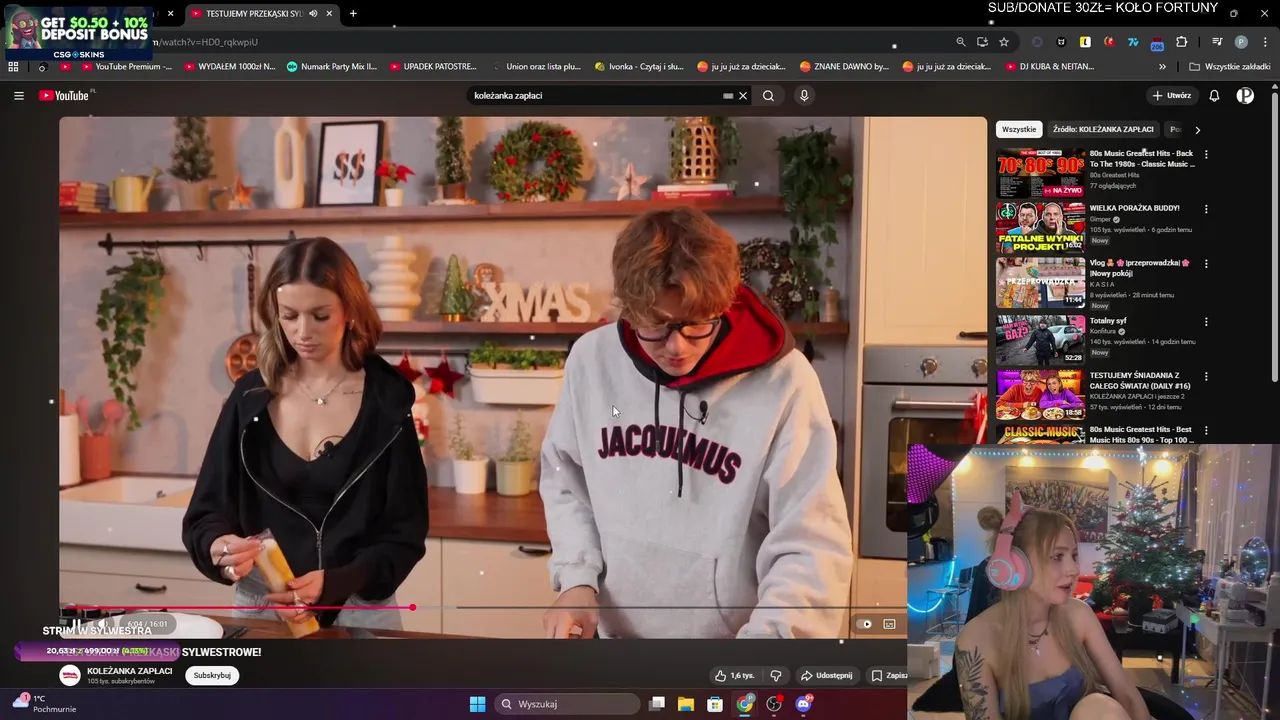This screenshot has width=1280, height=720.
Task: Switch to TESTUJEMY PRZEKĄSKI browser tab
Action: (260, 14)
